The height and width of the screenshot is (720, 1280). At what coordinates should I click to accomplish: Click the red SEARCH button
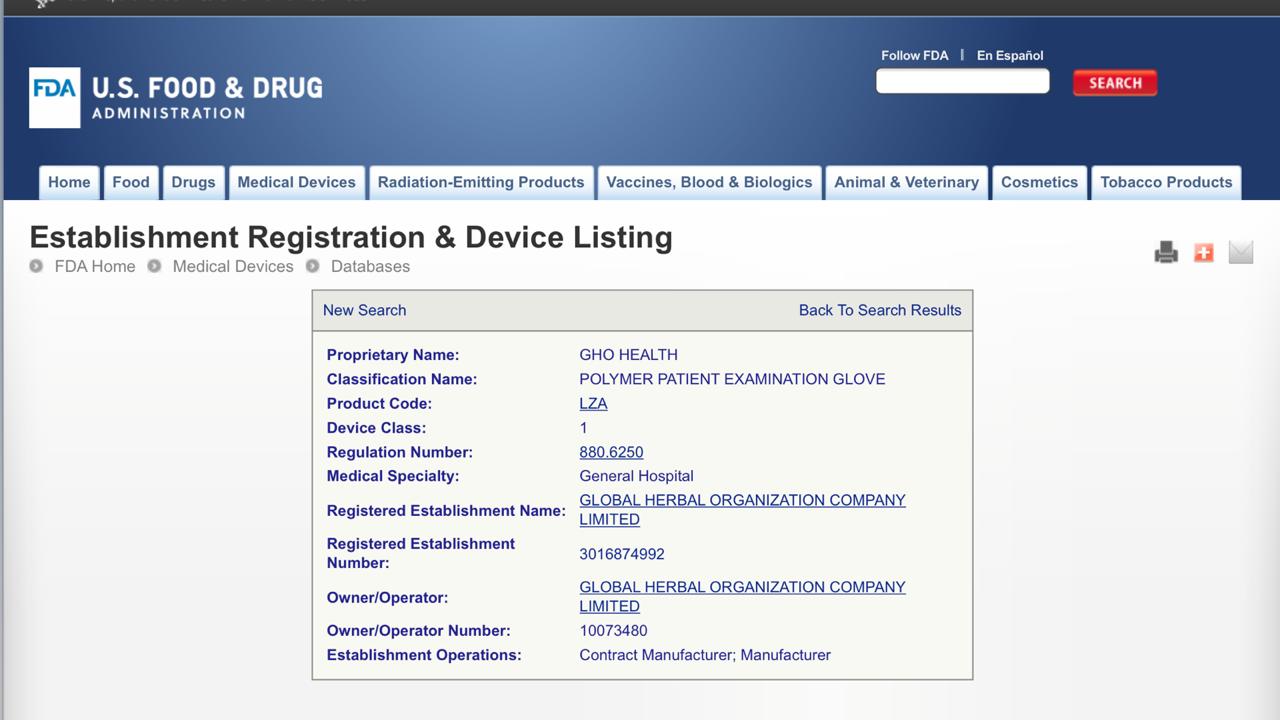click(1115, 83)
